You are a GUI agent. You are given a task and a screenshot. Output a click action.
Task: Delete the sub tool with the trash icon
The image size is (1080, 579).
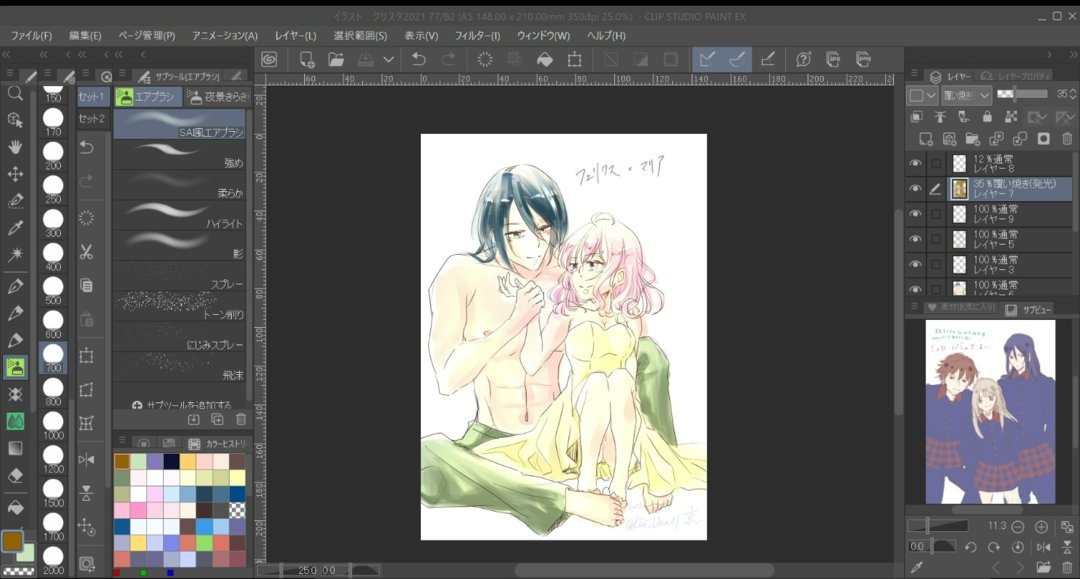pos(241,419)
